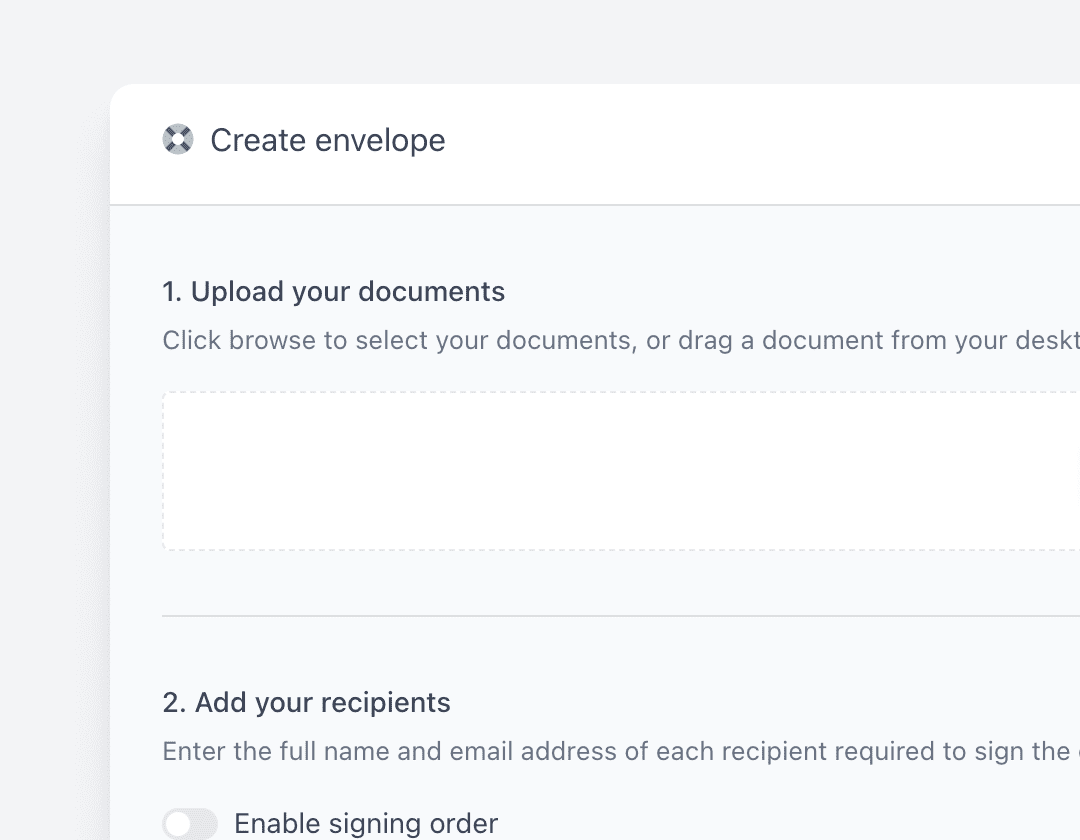Click the word drag in upload instructions
Screen dimensions: 1080x840
click(x=704, y=340)
